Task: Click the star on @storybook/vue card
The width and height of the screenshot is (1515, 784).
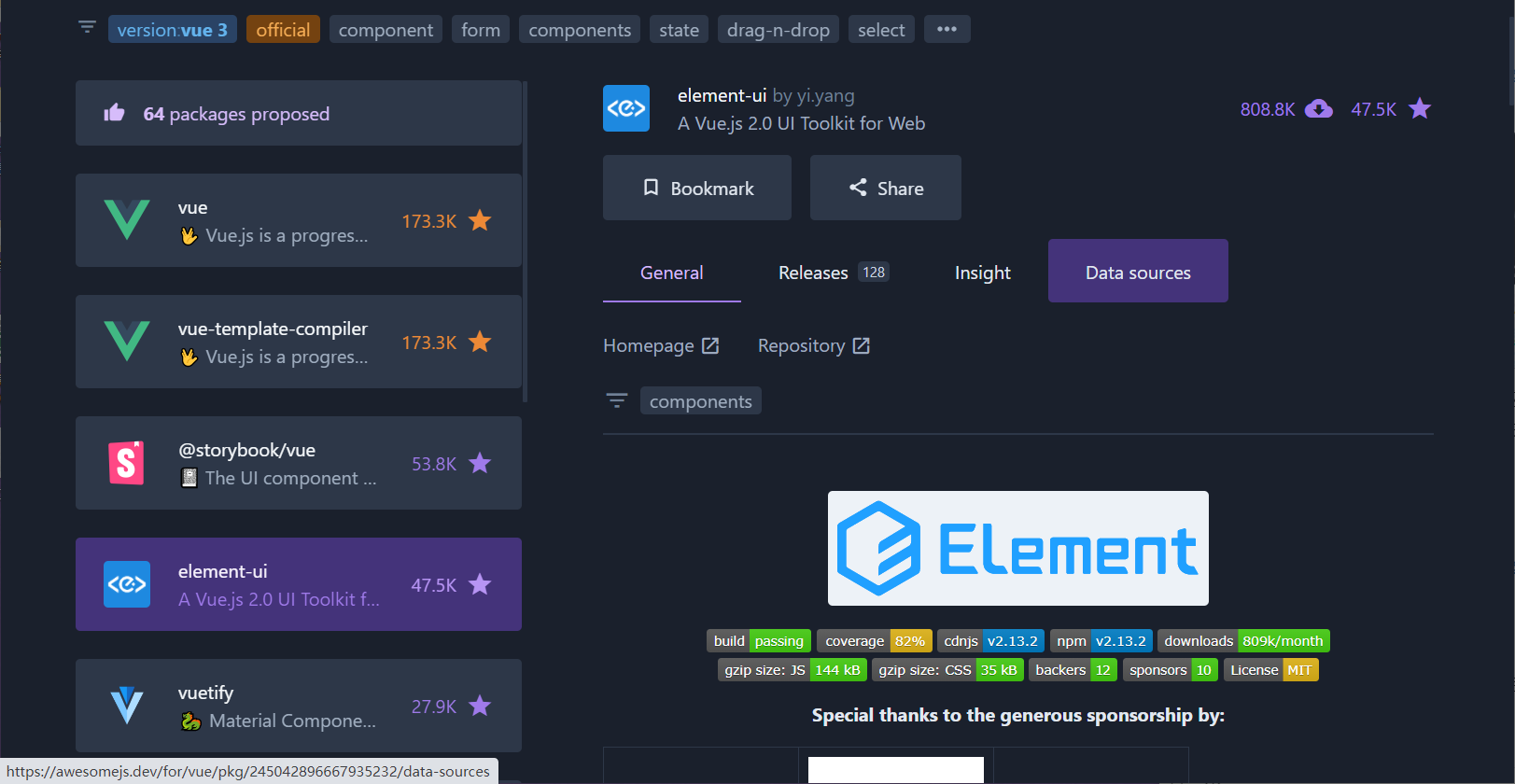Action: click(x=480, y=463)
